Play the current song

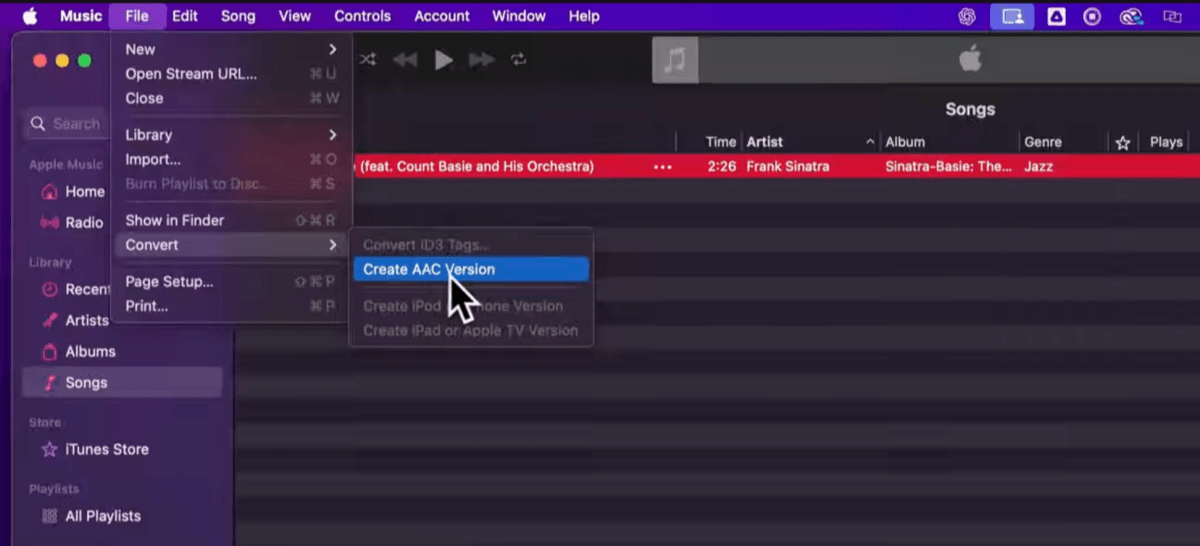click(x=443, y=60)
